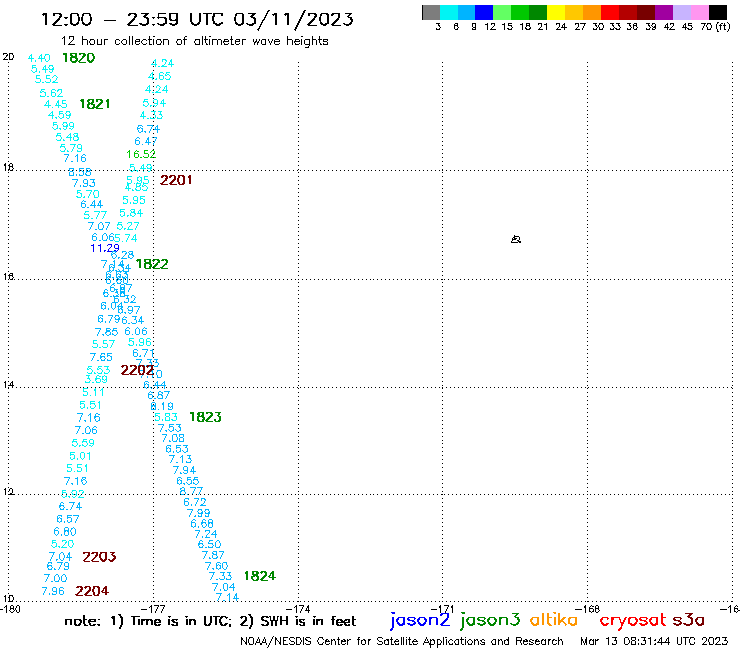Click the Mar 13 08:31:44 timestamp
This screenshot has height=650, width=740.
point(654,641)
